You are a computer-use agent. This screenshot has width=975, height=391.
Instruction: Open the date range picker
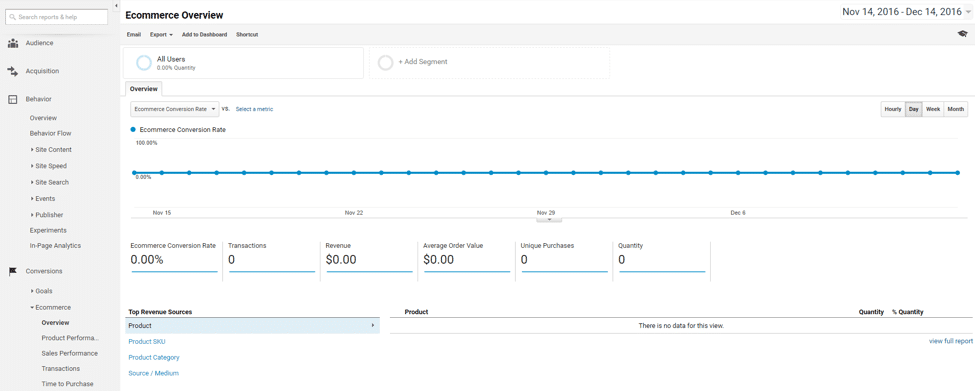(x=907, y=12)
